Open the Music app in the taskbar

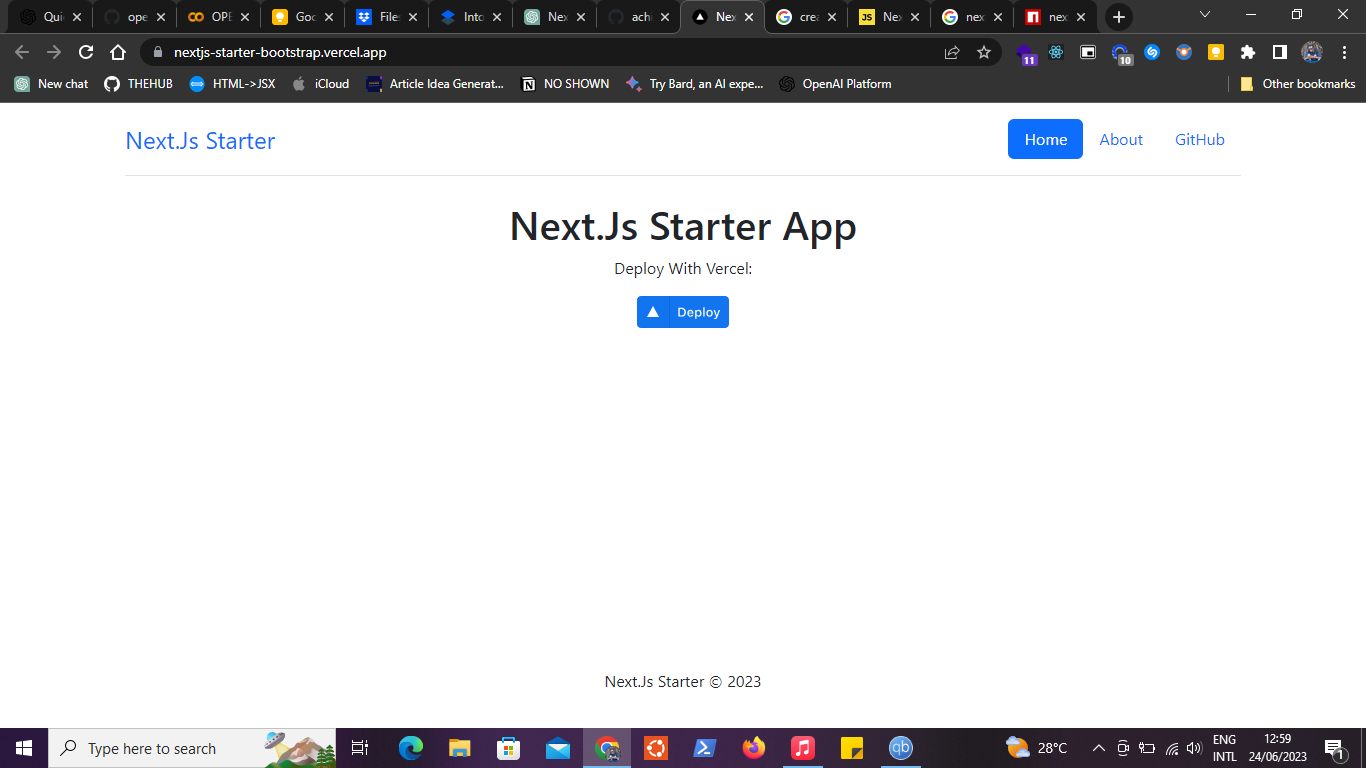(803, 748)
